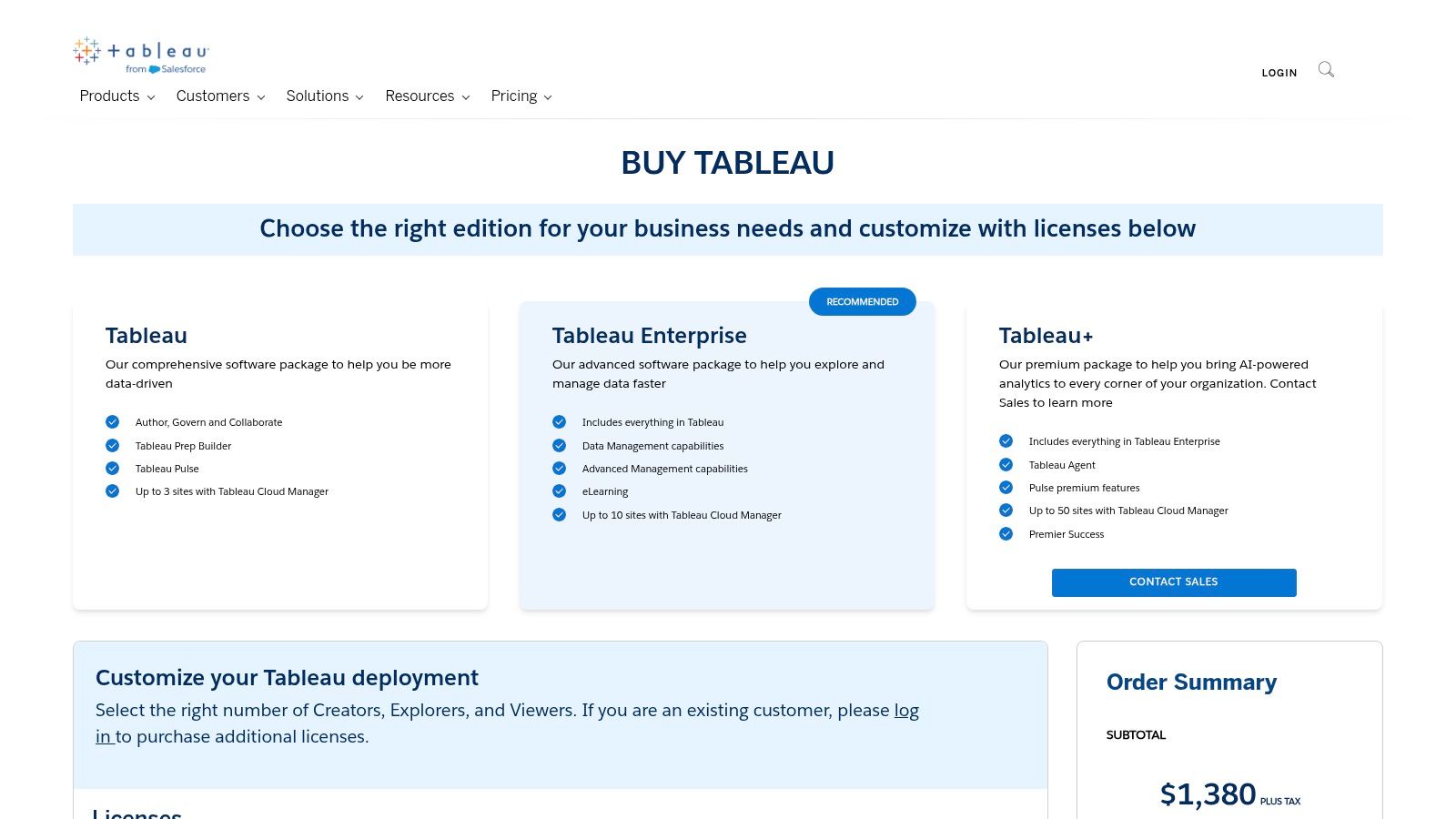Click the Choose the right edition banner
The height and width of the screenshot is (819, 1456).
(728, 229)
